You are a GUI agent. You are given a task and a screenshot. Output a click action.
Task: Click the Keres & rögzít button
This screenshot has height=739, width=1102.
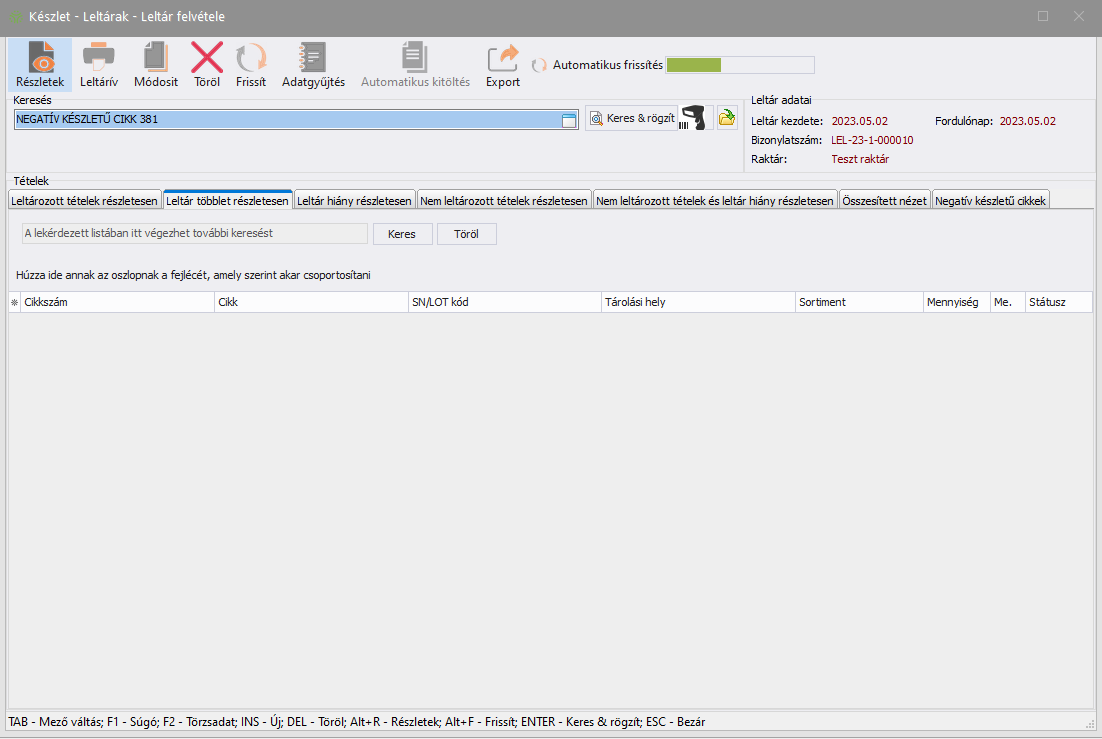point(632,119)
